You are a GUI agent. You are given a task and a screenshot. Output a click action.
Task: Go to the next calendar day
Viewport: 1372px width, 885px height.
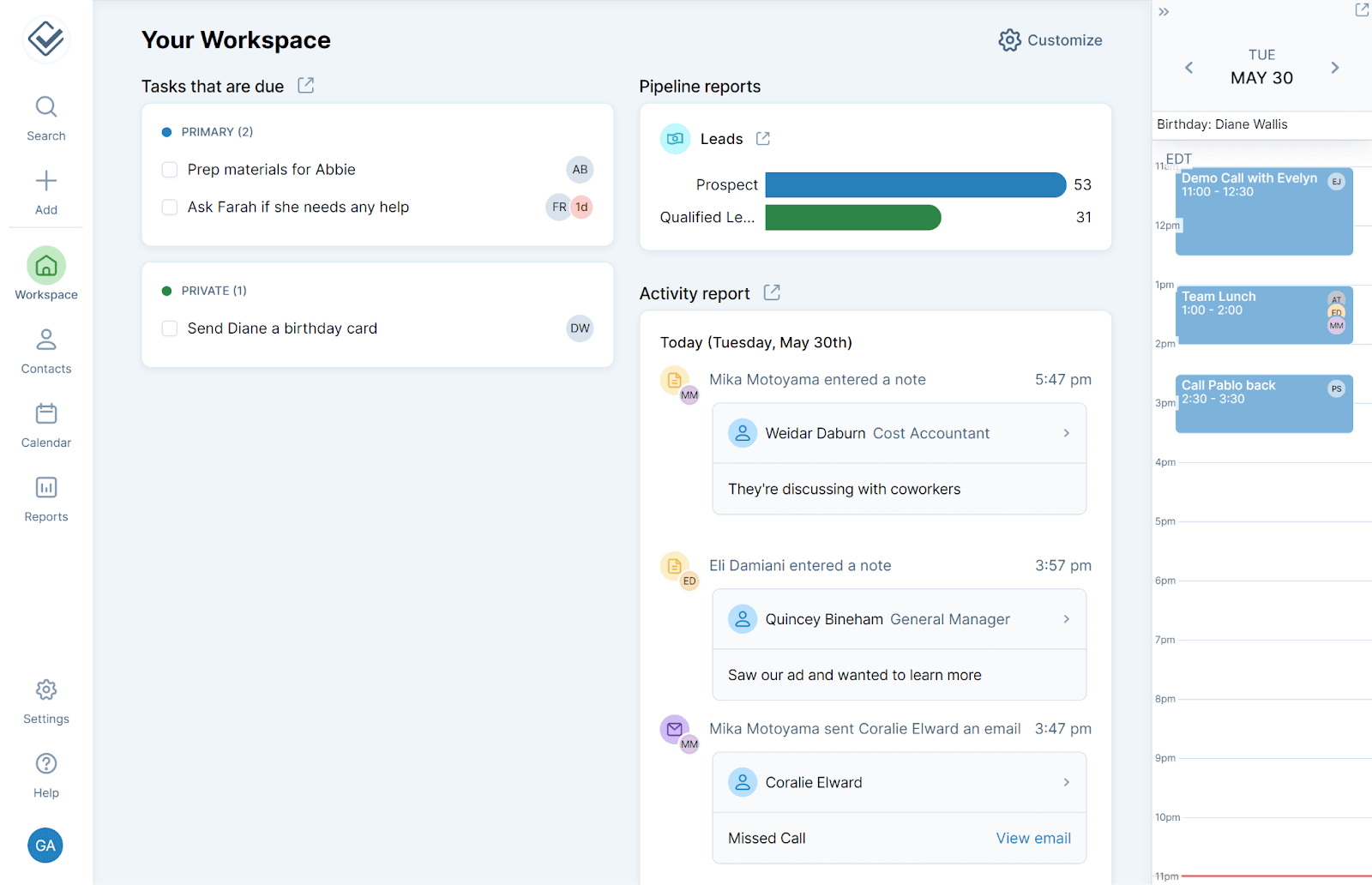[x=1334, y=67]
